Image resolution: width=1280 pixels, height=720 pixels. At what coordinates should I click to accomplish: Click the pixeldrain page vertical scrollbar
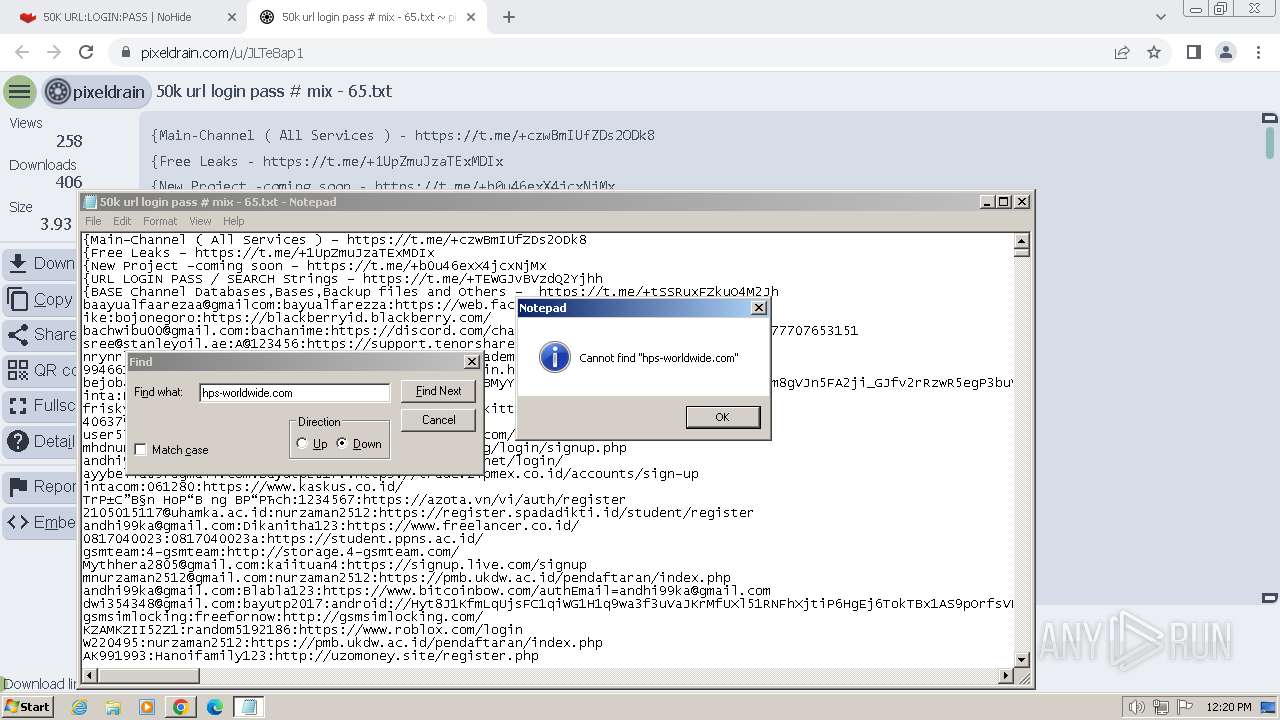pos(1270,145)
